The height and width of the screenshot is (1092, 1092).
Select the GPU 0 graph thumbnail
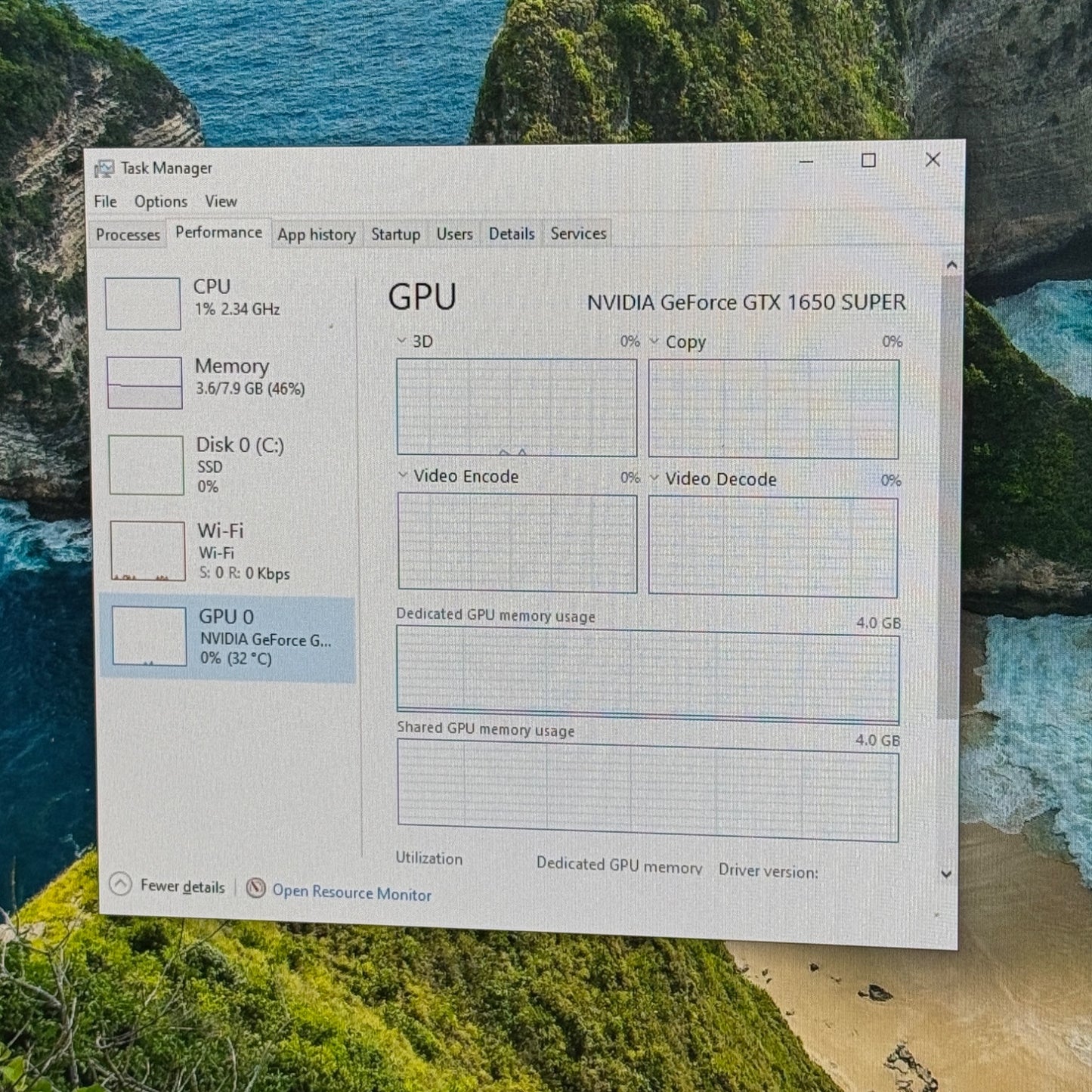pos(149,637)
